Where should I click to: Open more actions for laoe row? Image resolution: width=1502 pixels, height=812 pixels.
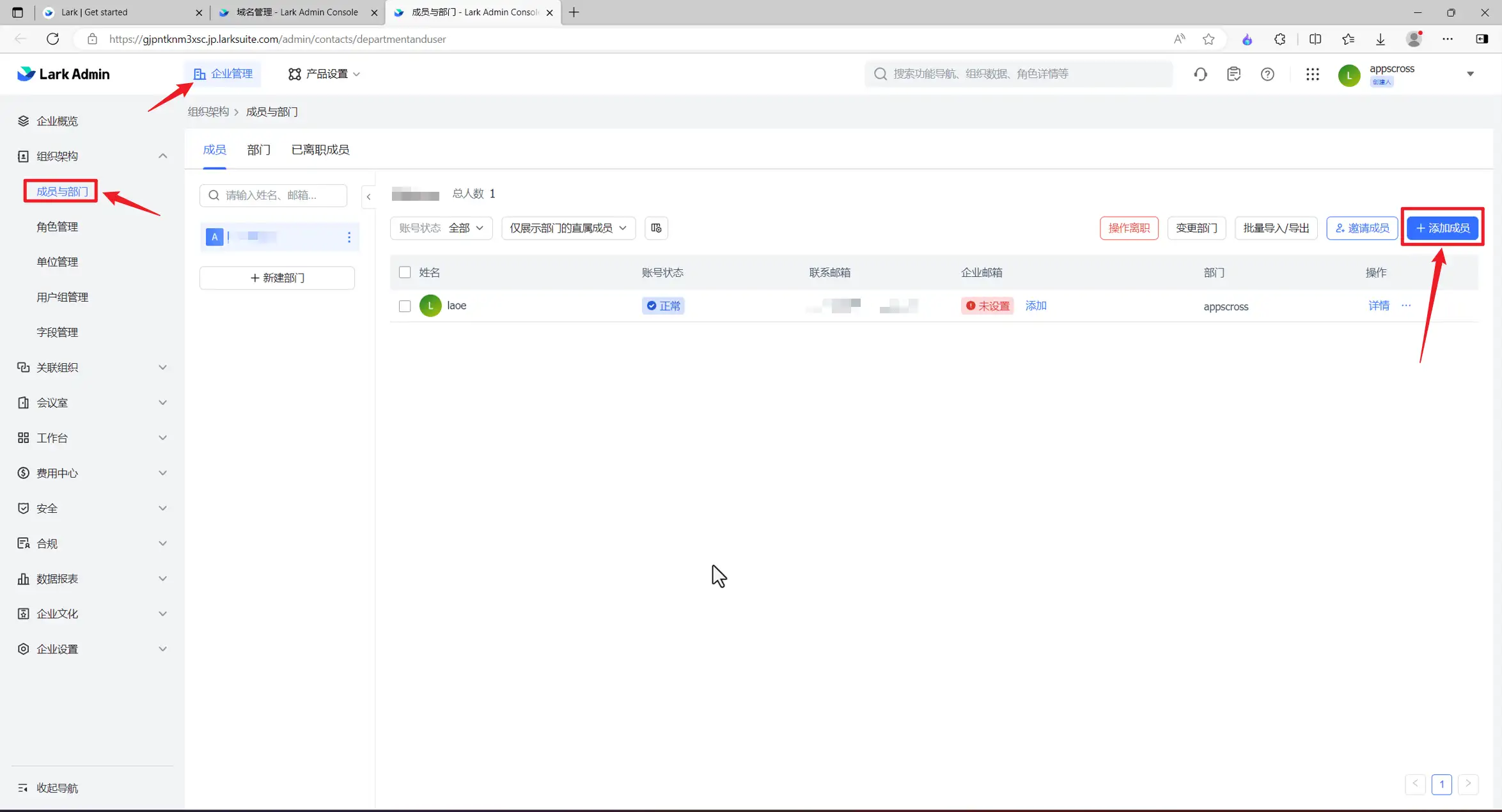click(x=1406, y=306)
